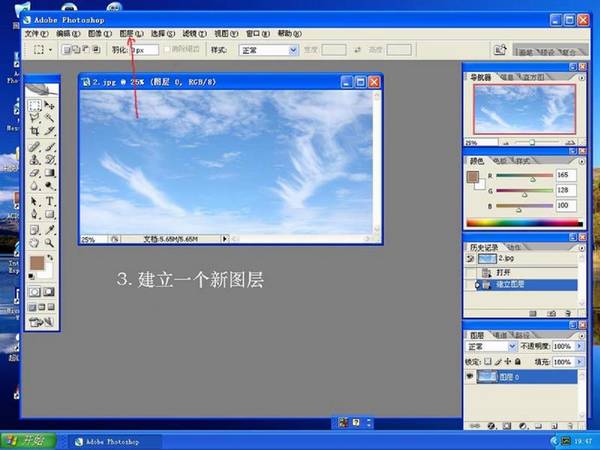This screenshot has width=600, height=450.
Task: Select the Magic Wand tool
Action: (x=49, y=118)
